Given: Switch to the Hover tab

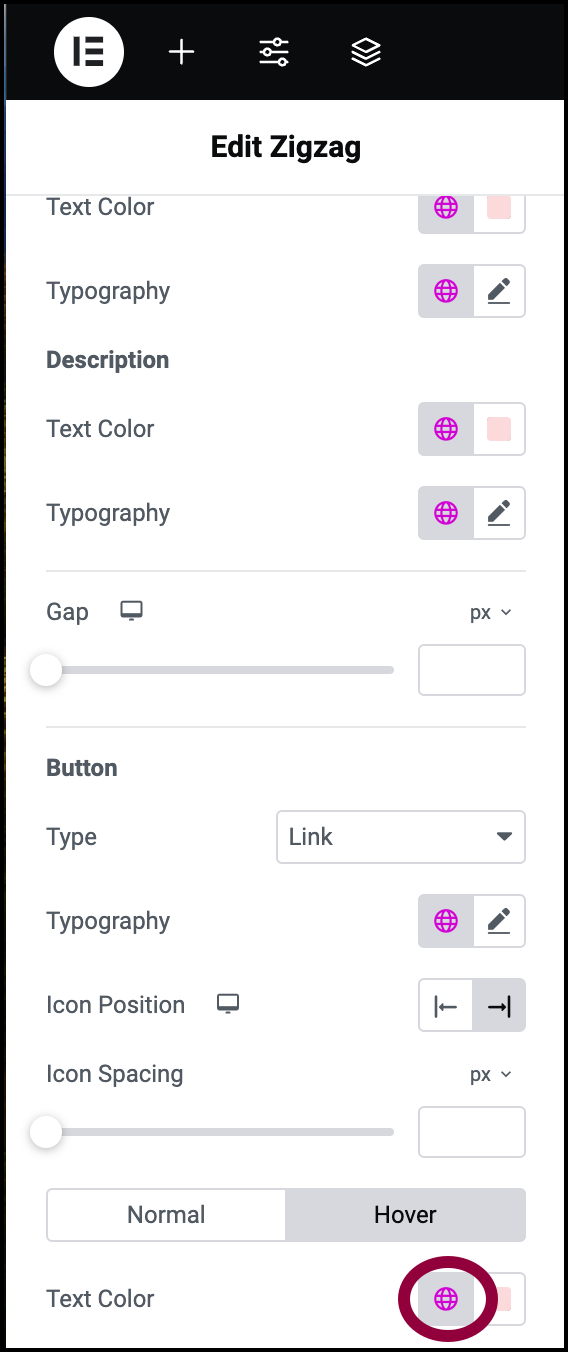Looking at the screenshot, I should (405, 1215).
